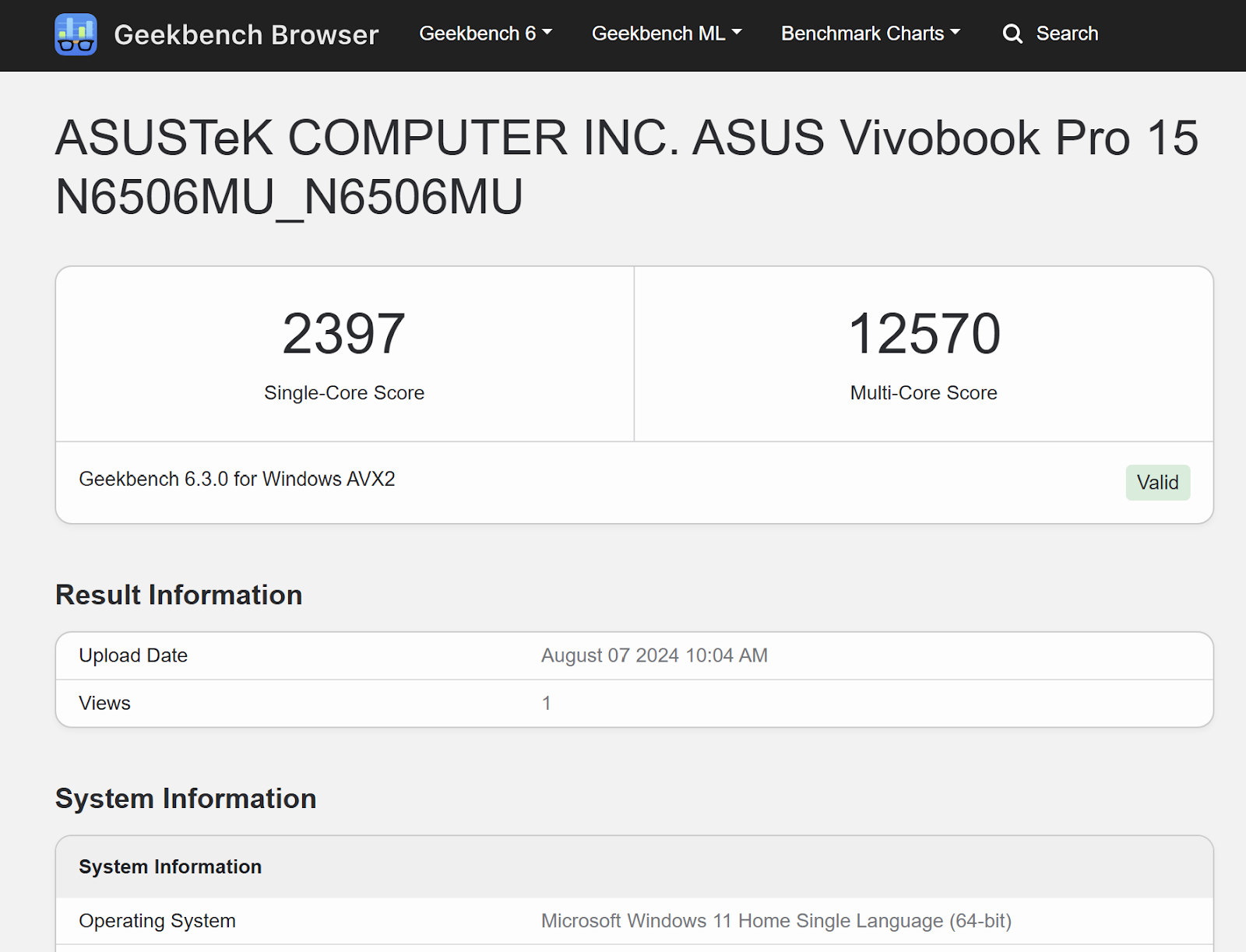This screenshot has width=1246, height=952.
Task: Click the Result Information heading
Action: [179, 595]
